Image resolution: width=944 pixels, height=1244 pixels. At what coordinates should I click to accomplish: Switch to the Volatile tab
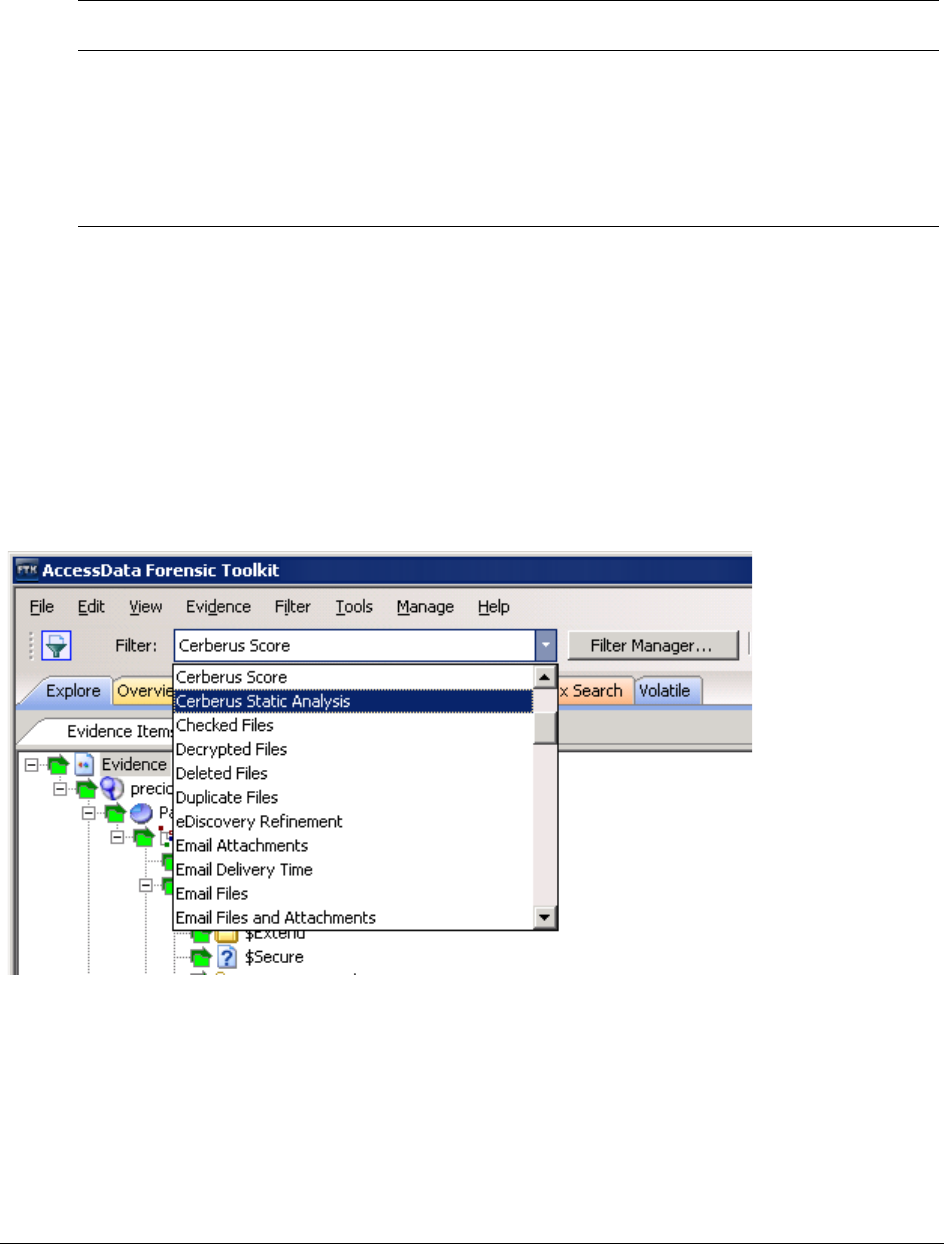[669, 691]
